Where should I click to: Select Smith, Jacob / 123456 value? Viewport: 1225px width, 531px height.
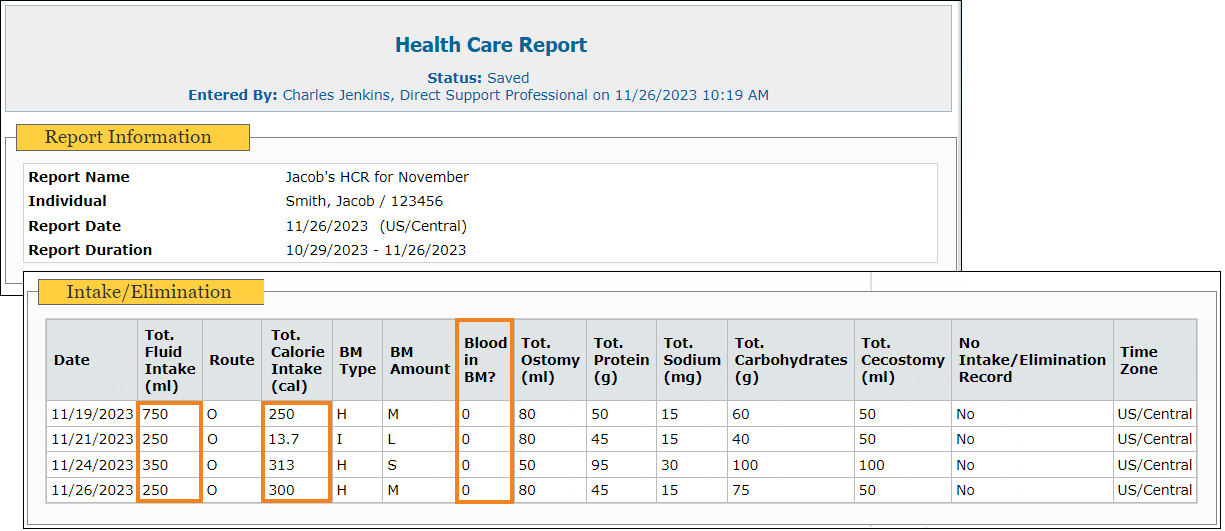(364, 201)
